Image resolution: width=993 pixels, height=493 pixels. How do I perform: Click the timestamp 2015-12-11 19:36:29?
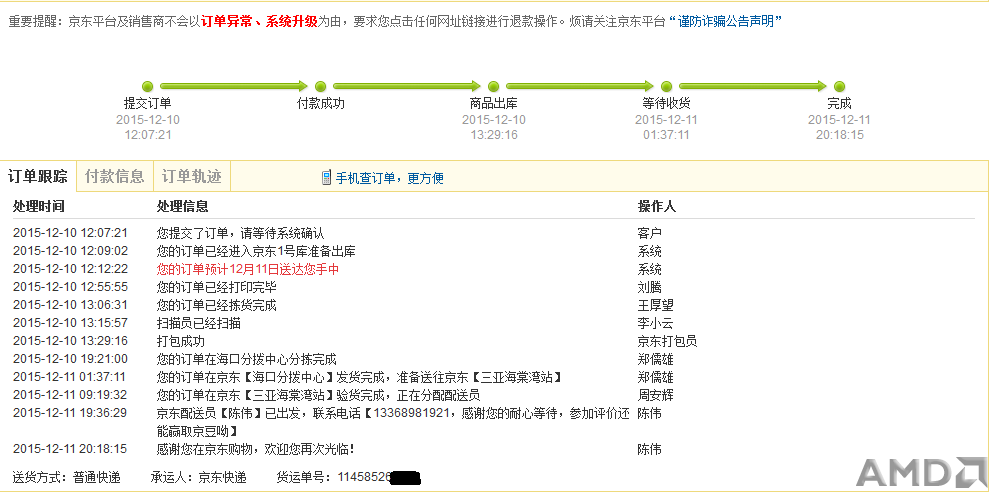(70, 413)
